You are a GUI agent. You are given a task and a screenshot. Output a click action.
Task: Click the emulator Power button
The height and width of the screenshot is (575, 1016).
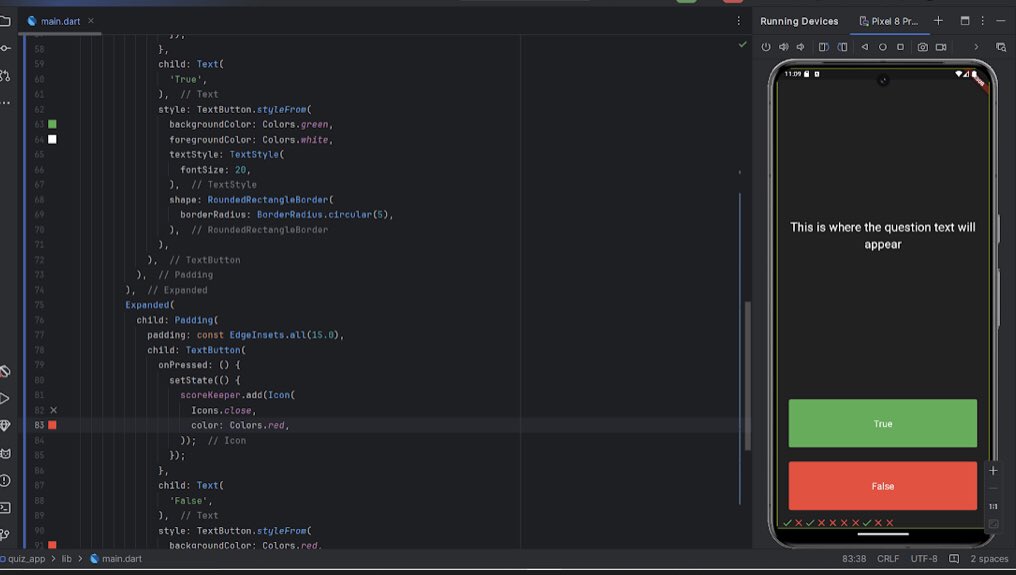click(766, 47)
